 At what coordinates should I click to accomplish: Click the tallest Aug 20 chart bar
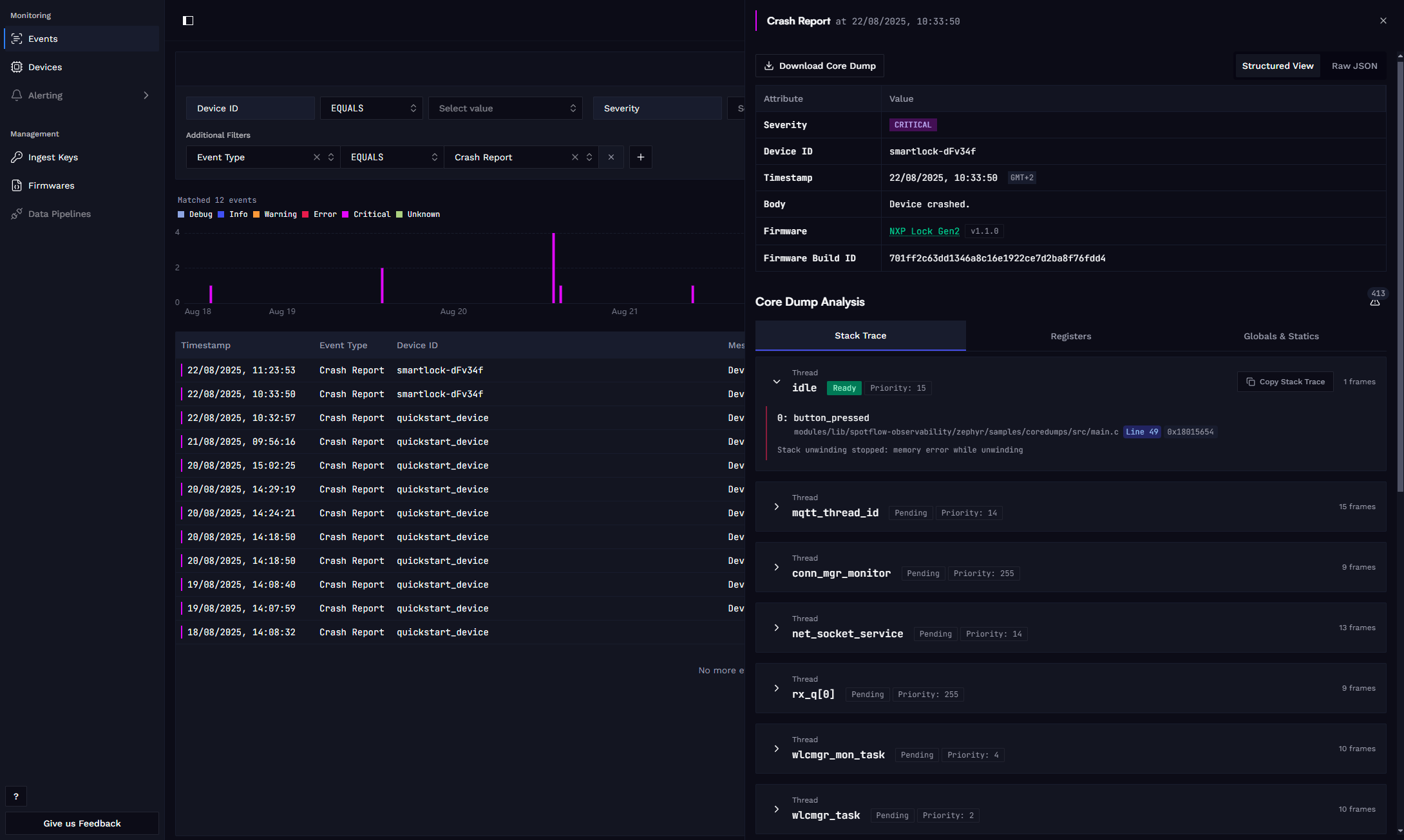(553, 268)
